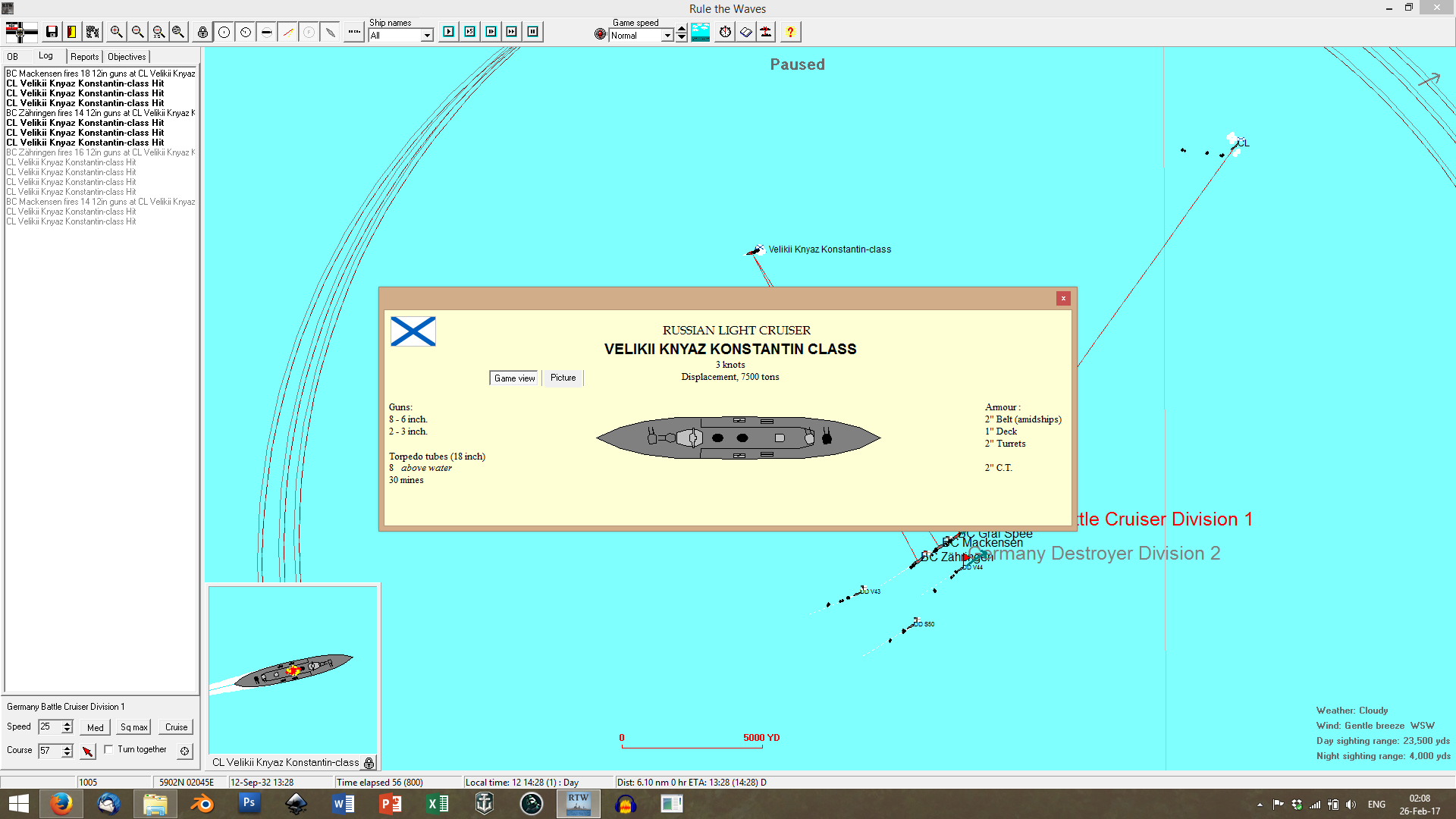Image resolution: width=1456 pixels, height=819 pixels.
Task: Open the German flag icon
Action: [x=21, y=32]
